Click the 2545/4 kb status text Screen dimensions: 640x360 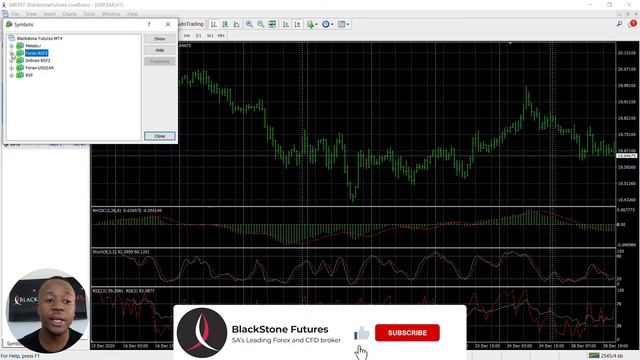pos(612,356)
